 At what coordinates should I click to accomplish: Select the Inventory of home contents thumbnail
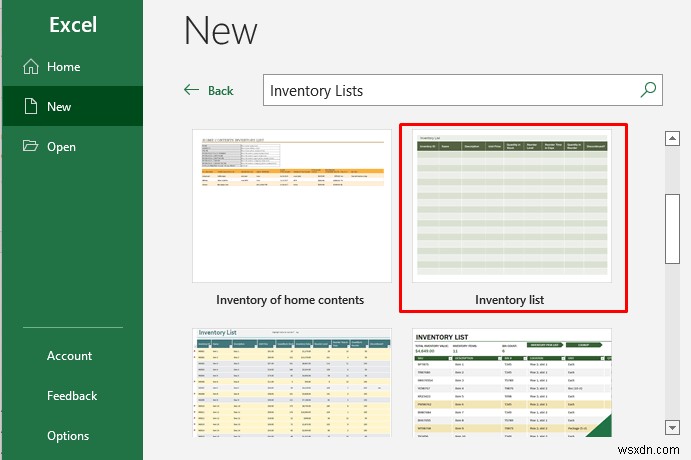coord(292,206)
